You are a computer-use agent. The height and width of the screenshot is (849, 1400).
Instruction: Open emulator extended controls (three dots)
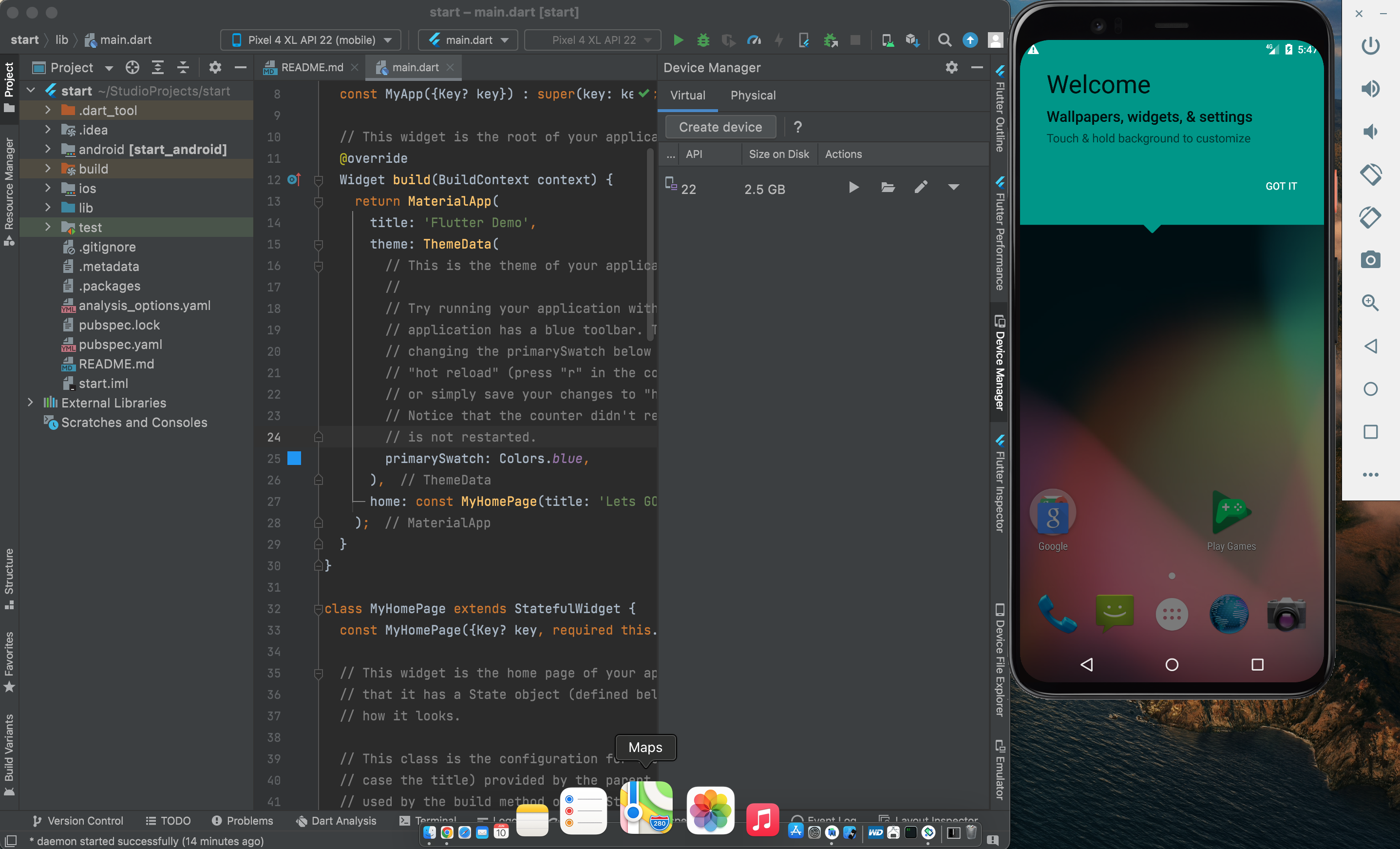pos(1370,474)
